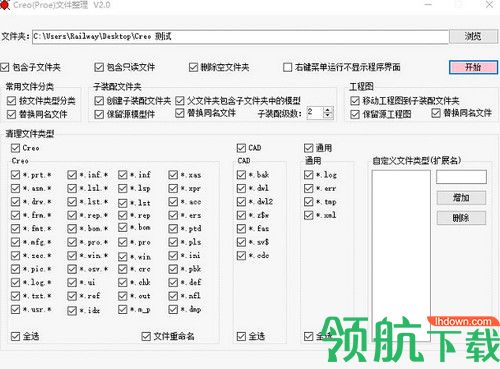500x369 pixels.
Task: Toggle the *.txt.* checkbox
Action: (x=15, y=296)
